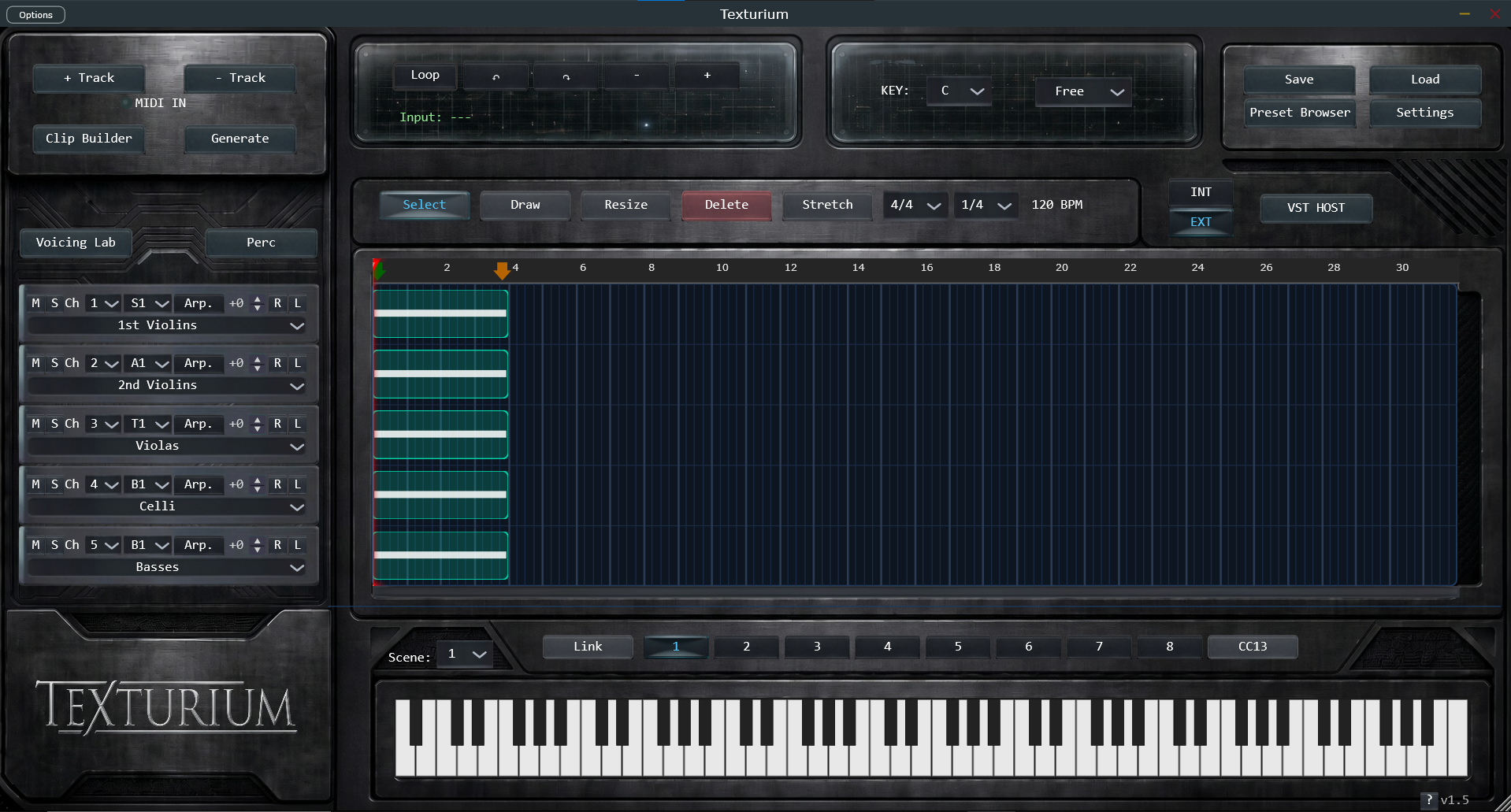This screenshot has width=1511, height=812.
Task: Click the undo arrow beside the Loop button
Action: (496, 76)
